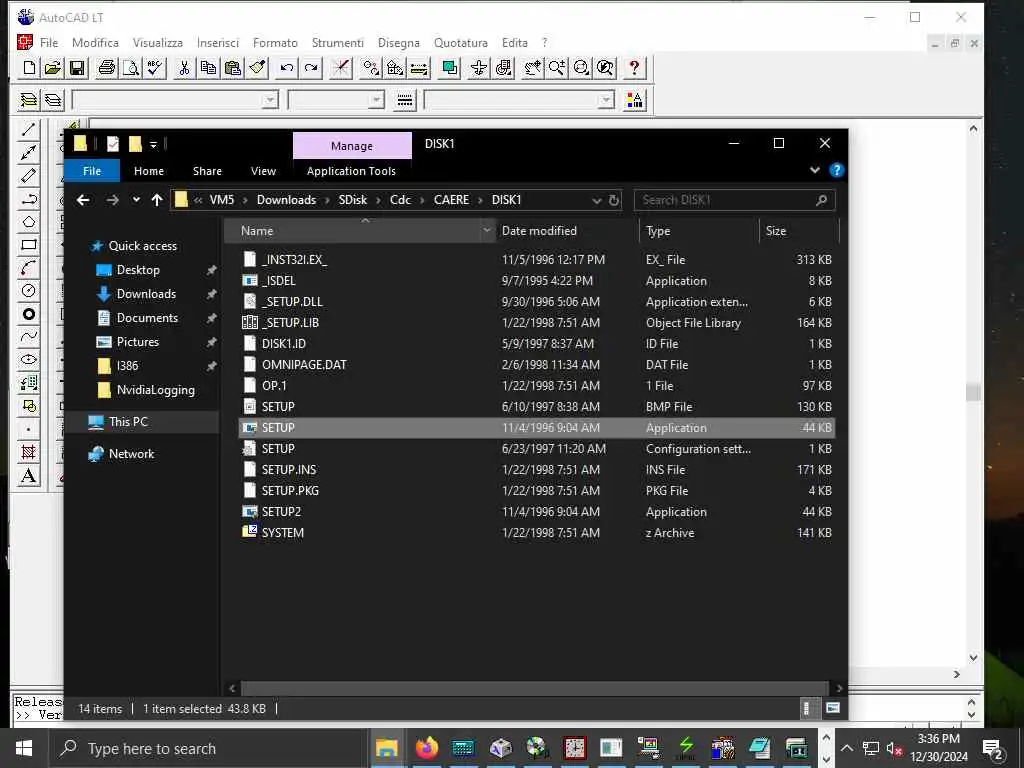Image resolution: width=1024 pixels, height=768 pixels.
Task: Open Name column filter dropdown arrow
Action: (x=487, y=231)
